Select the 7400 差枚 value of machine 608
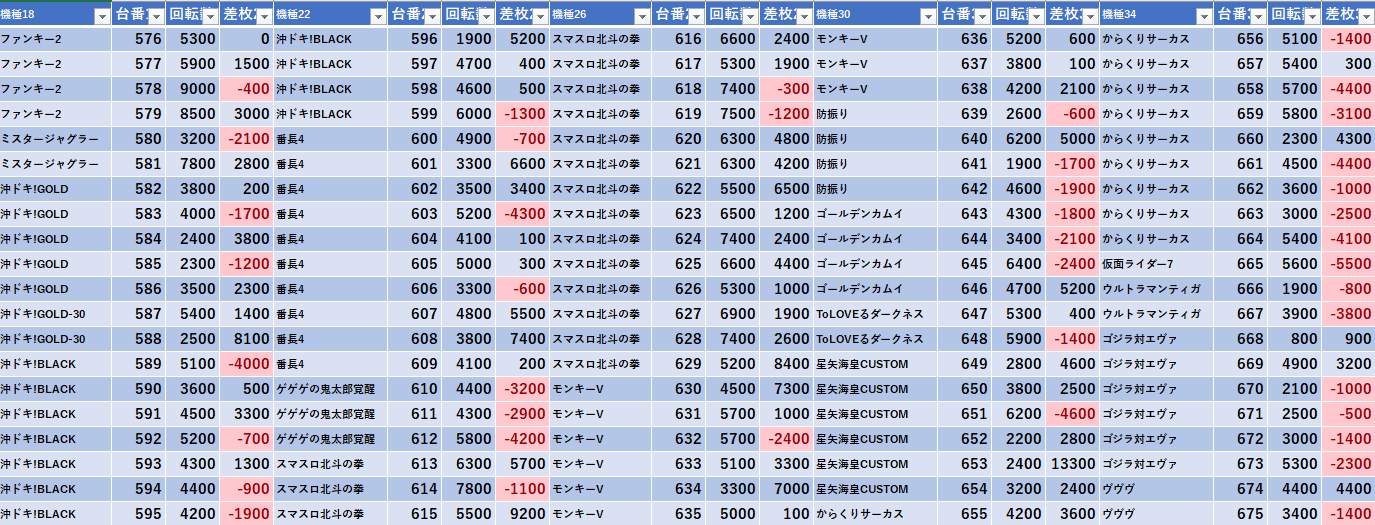Image resolution: width=1375 pixels, height=525 pixels. point(522,339)
